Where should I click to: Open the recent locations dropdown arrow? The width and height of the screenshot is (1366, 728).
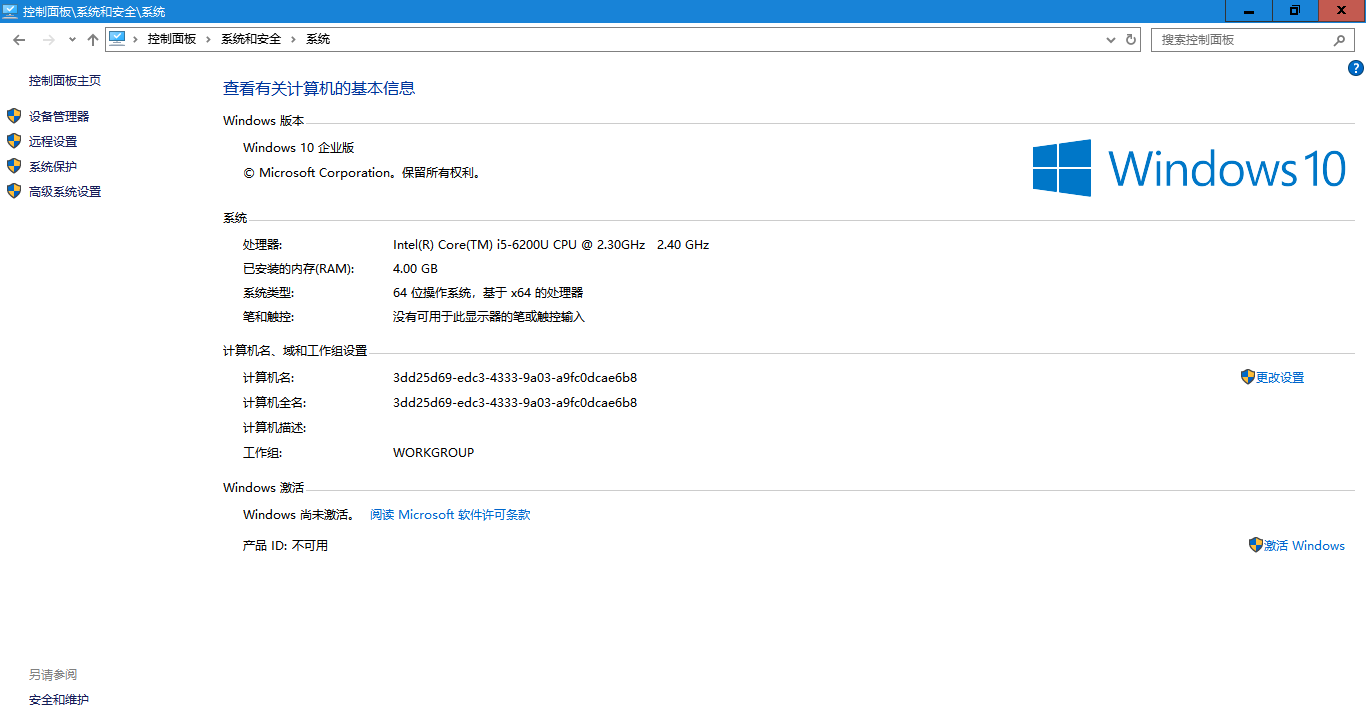pyautogui.click(x=72, y=40)
